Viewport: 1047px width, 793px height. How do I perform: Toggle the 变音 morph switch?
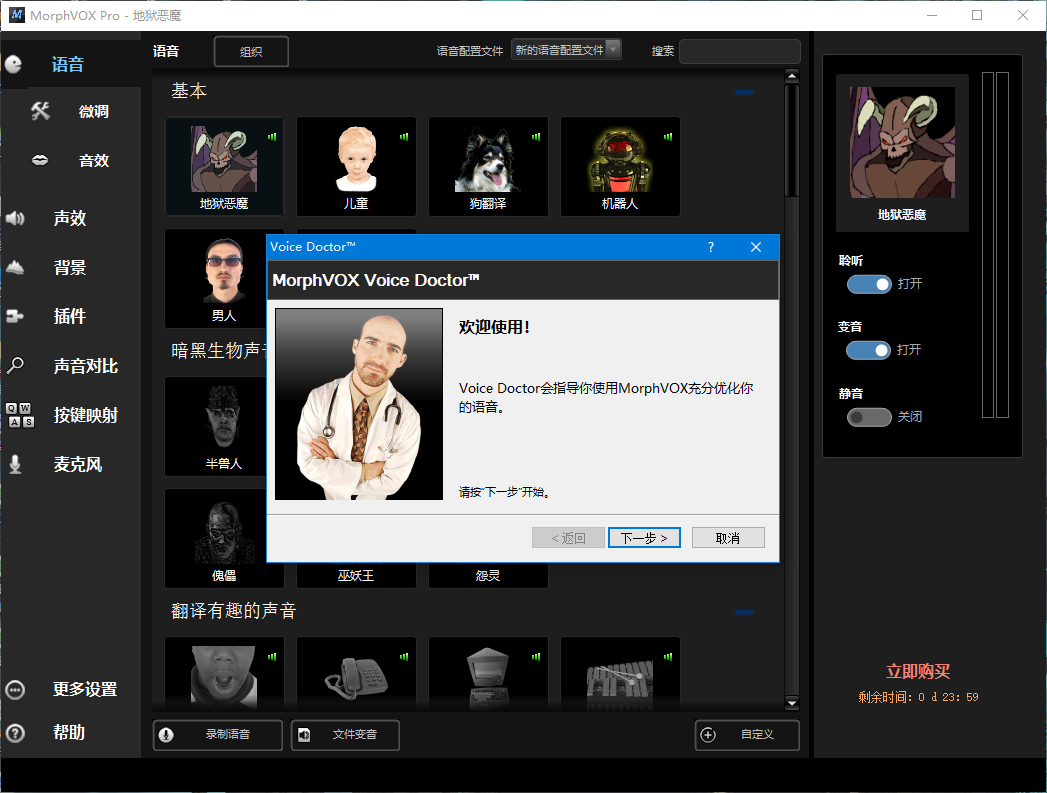pos(869,350)
